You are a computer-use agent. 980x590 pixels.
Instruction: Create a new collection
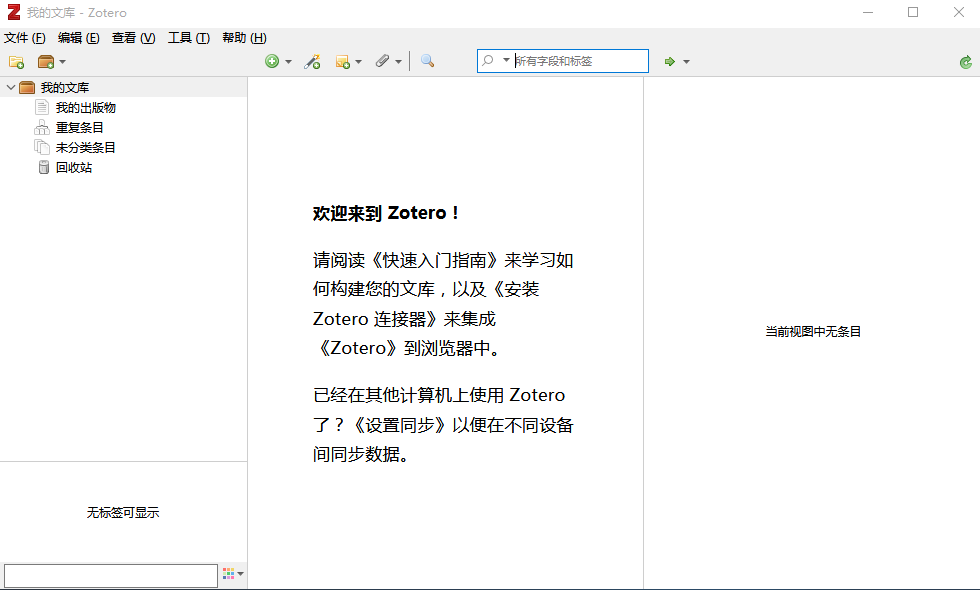[16, 61]
